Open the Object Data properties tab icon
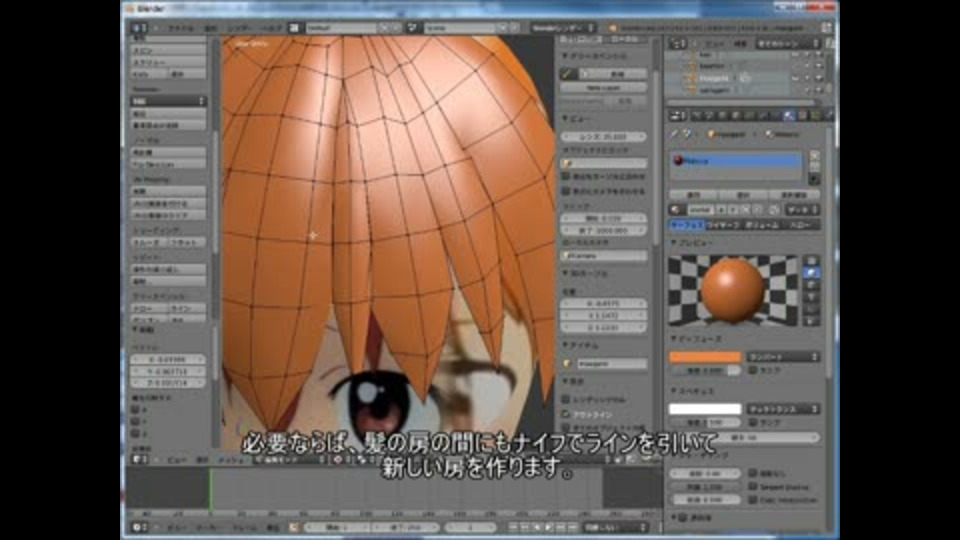Screen dimensions: 960x540 (776, 115)
